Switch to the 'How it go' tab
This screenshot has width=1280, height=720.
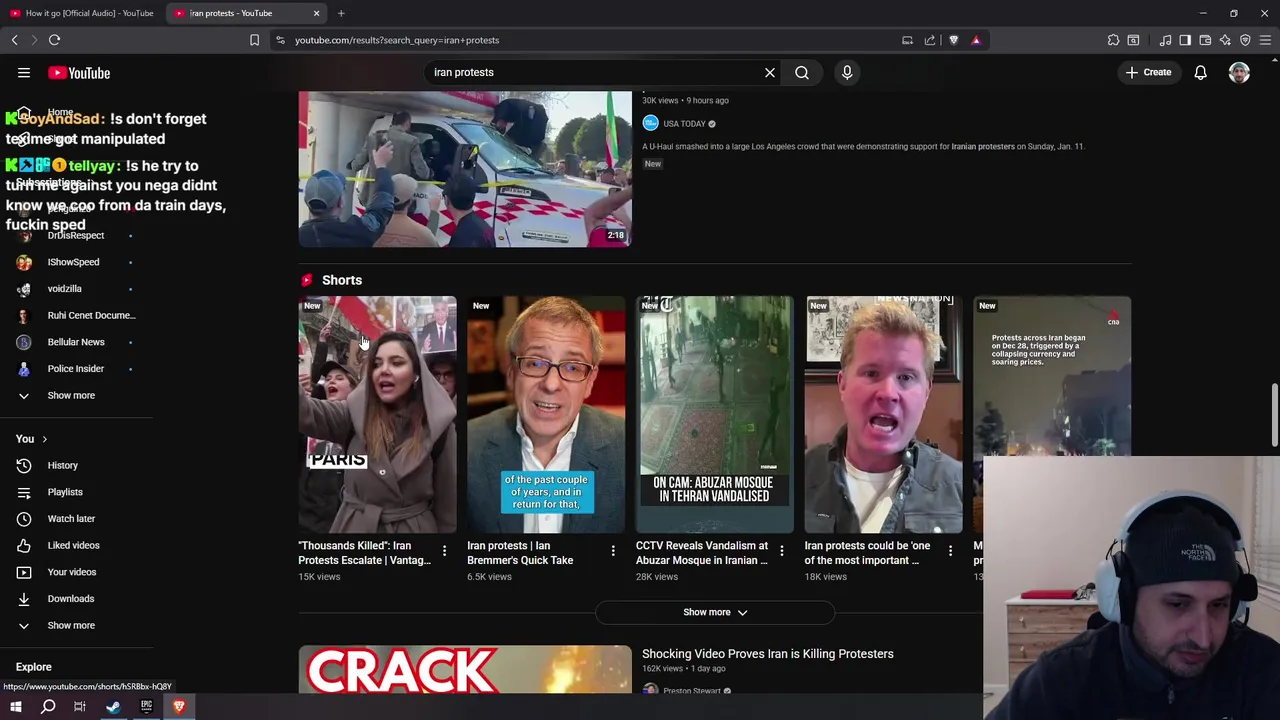point(82,13)
